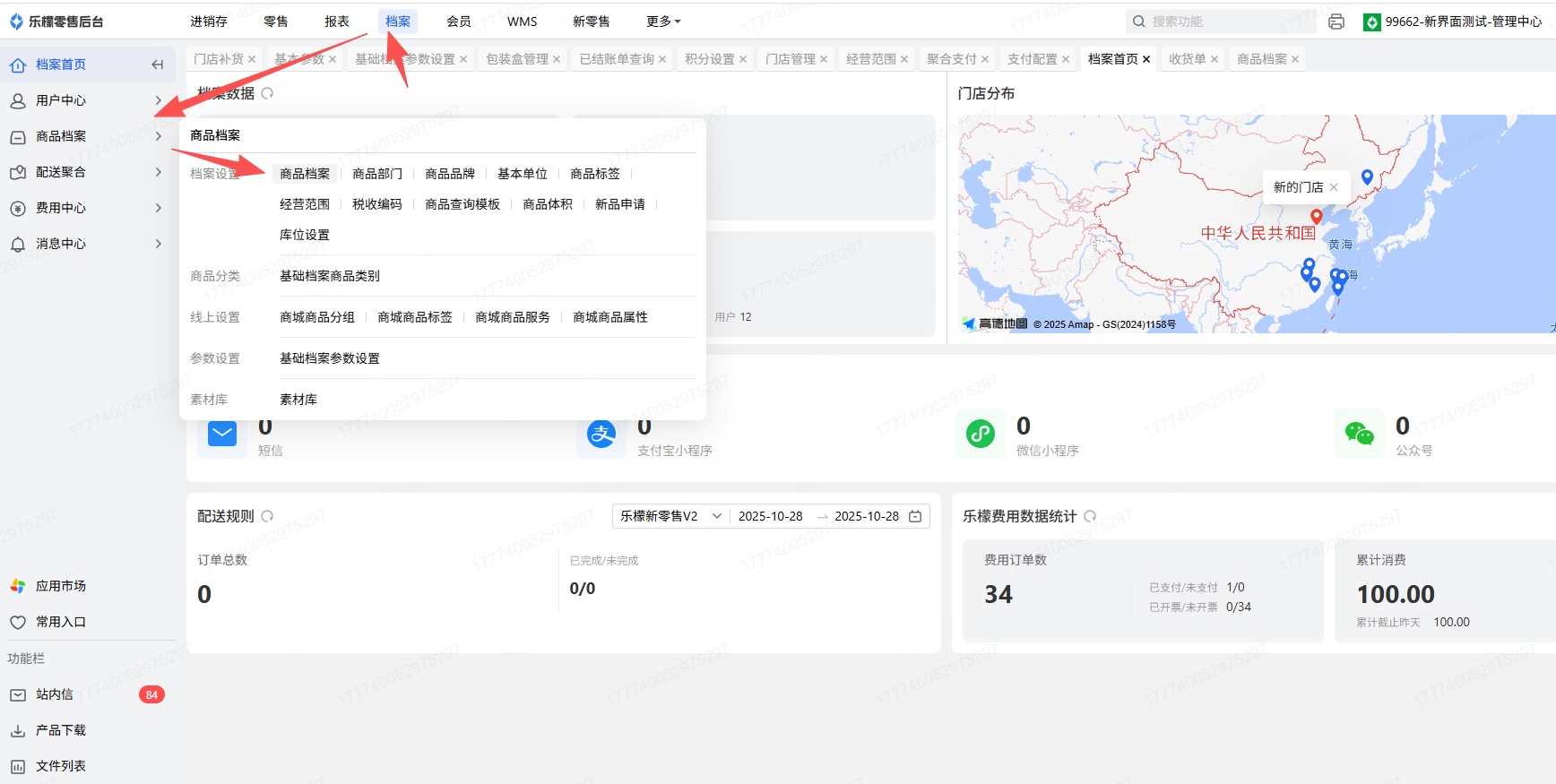The image size is (1556, 784).
Task: Select 商品体积 menu entry
Action: 548,204
